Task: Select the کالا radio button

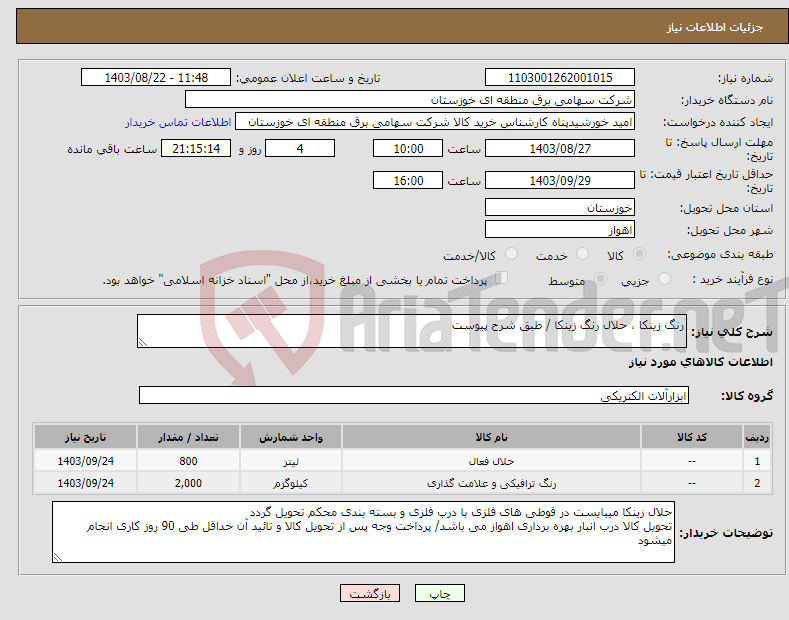Action: pyautogui.click(x=639, y=254)
